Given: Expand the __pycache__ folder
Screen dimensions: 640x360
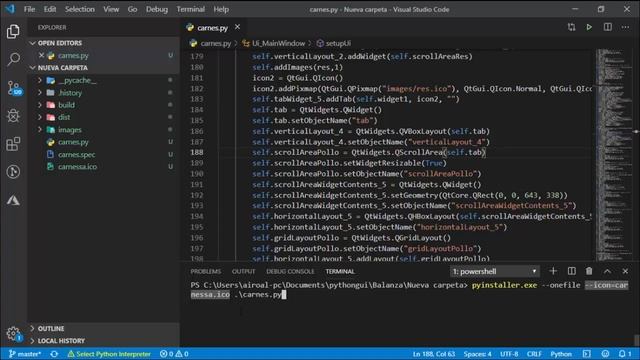Looking at the screenshot, I should coord(40,80).
